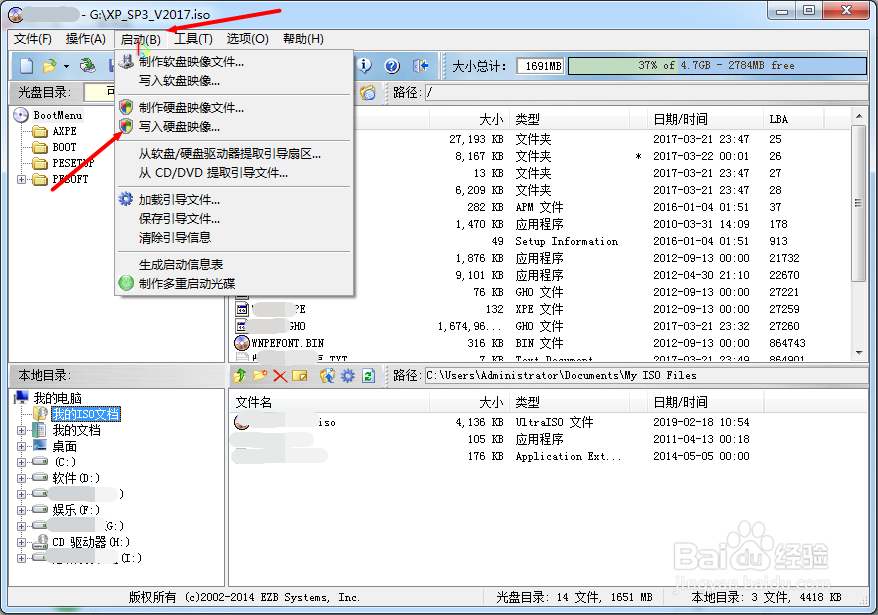Click the Open file folder icon

tap(50, 66)
